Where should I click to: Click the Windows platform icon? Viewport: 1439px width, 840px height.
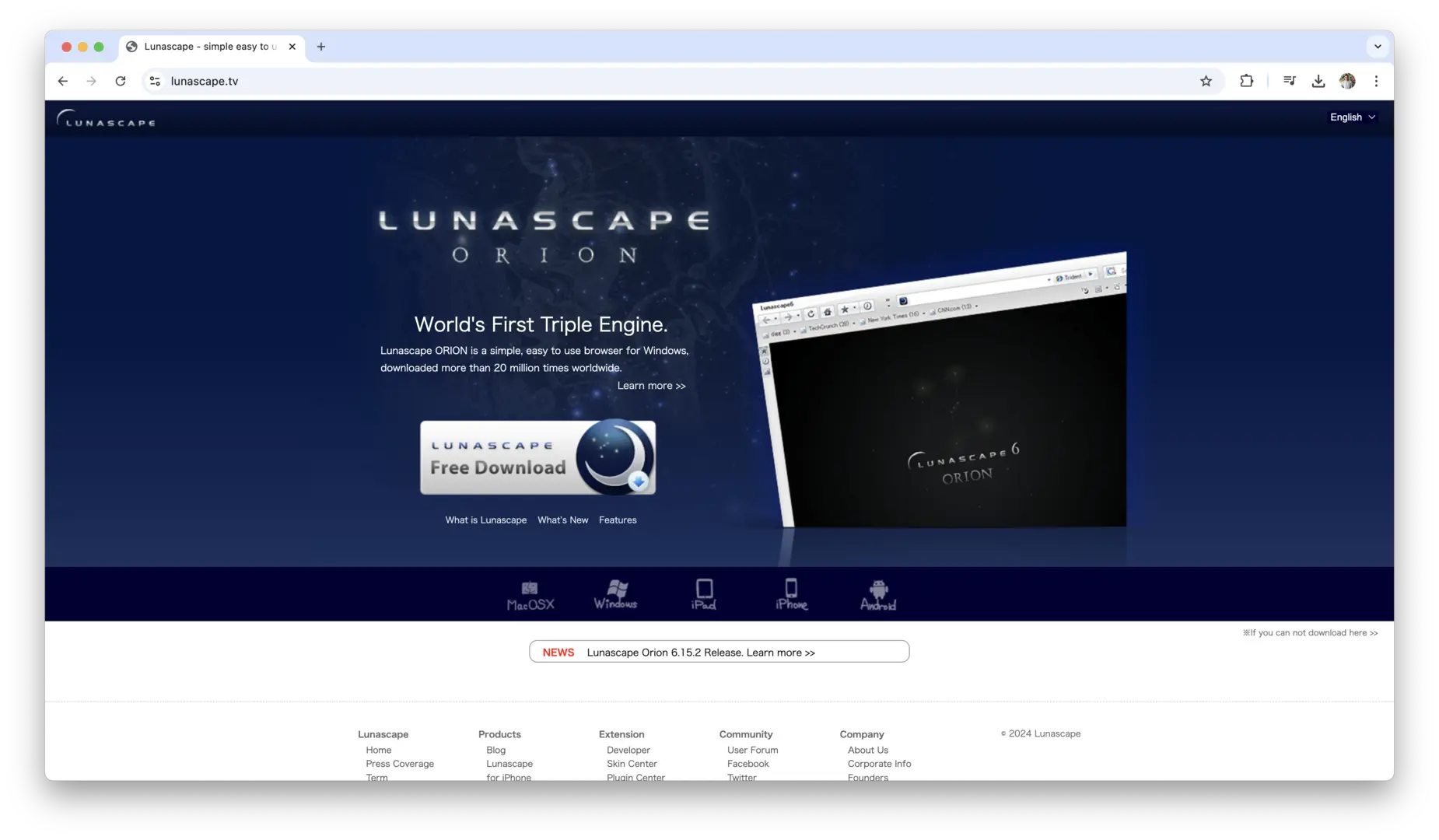[615, 594]
